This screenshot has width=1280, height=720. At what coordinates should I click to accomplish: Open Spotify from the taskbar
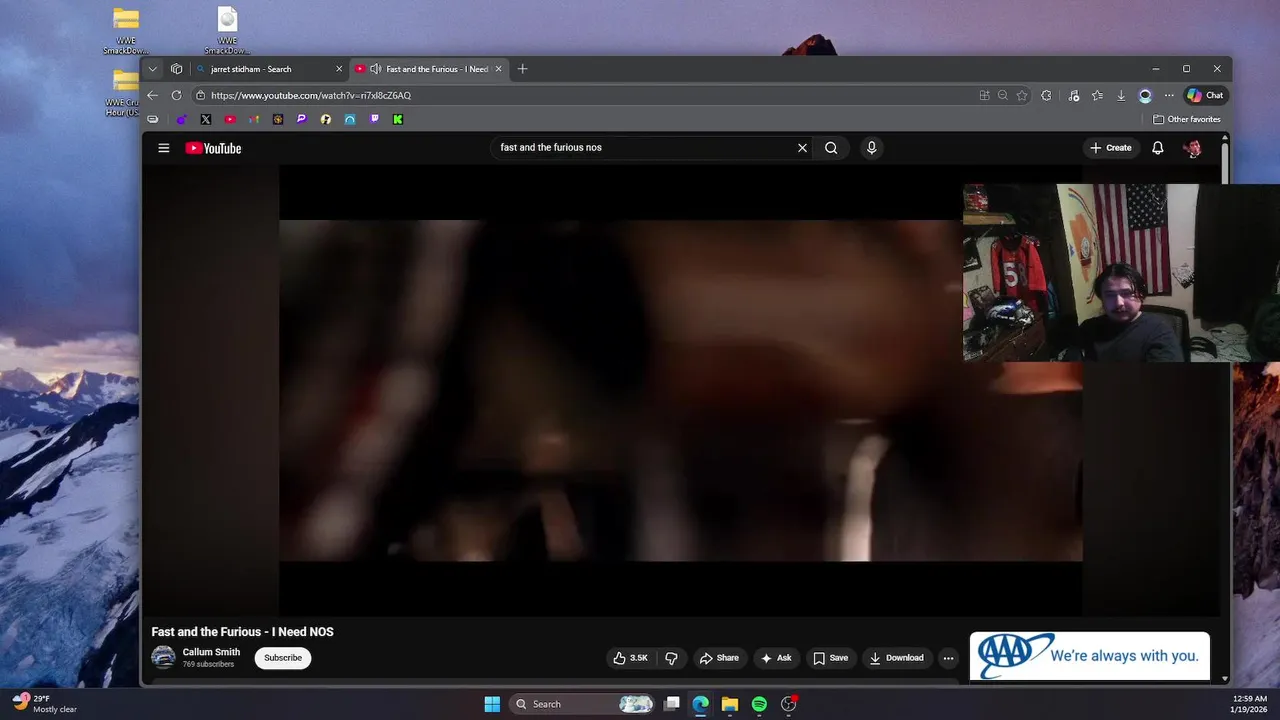[x=759, y=704]
